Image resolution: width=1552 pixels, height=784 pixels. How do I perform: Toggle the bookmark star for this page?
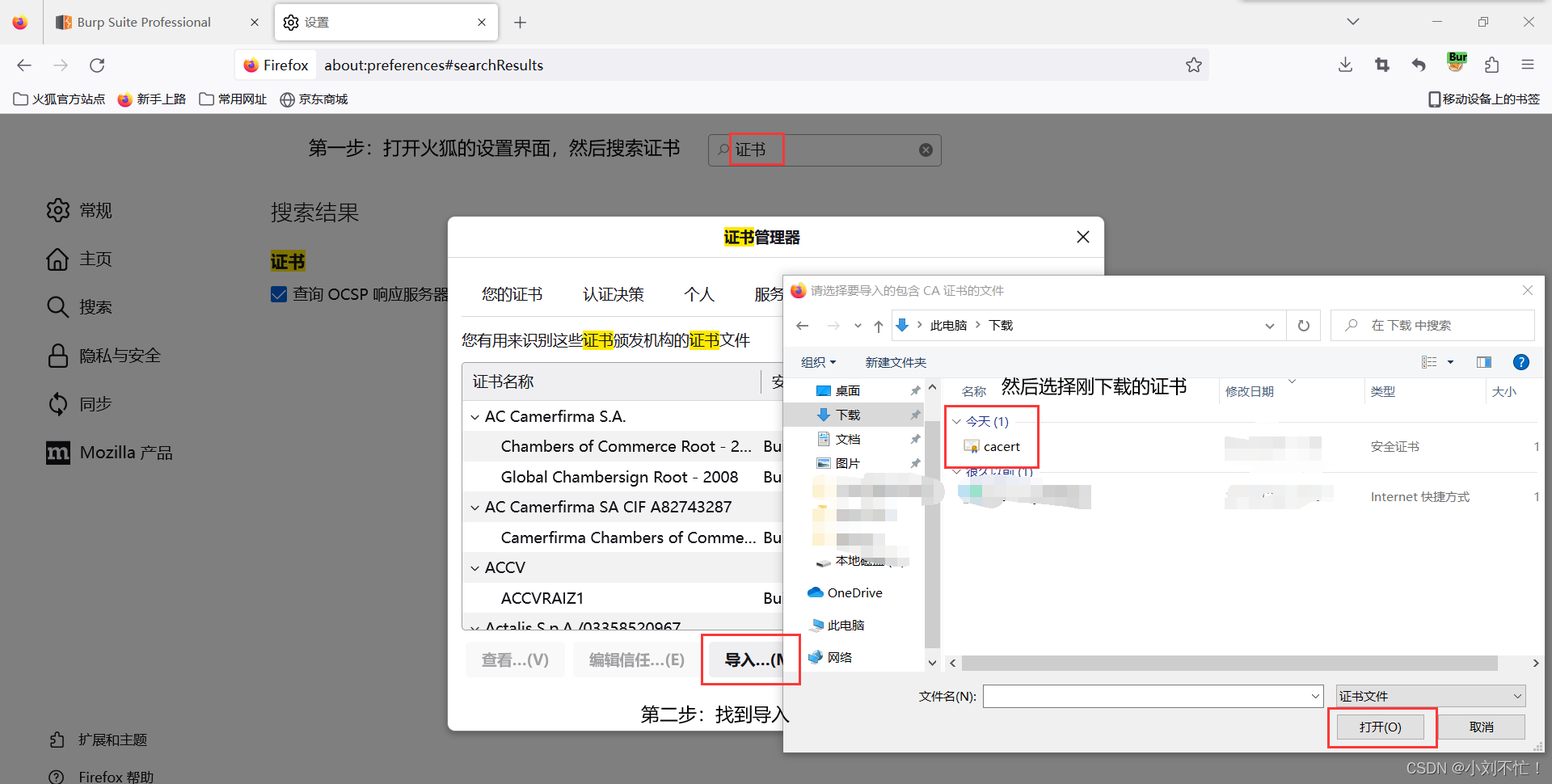[x=1194, y=65]
